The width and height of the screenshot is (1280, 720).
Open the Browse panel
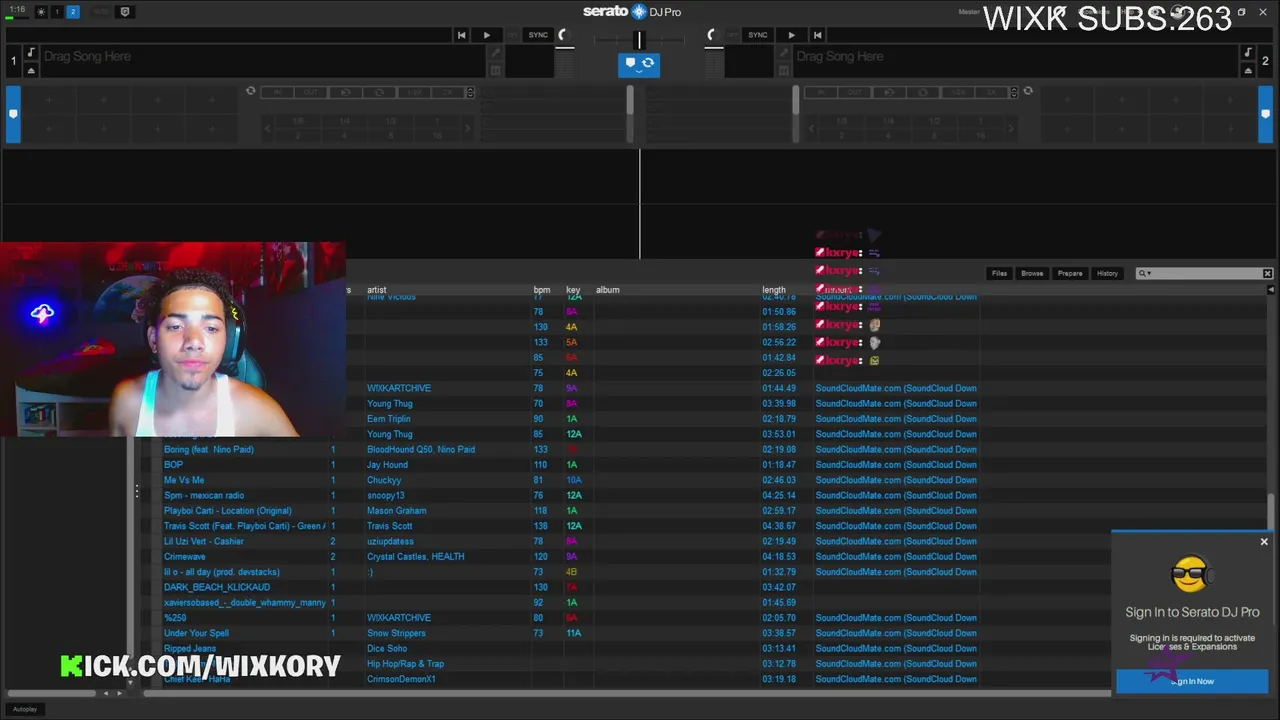click(x=1032, y=273)
